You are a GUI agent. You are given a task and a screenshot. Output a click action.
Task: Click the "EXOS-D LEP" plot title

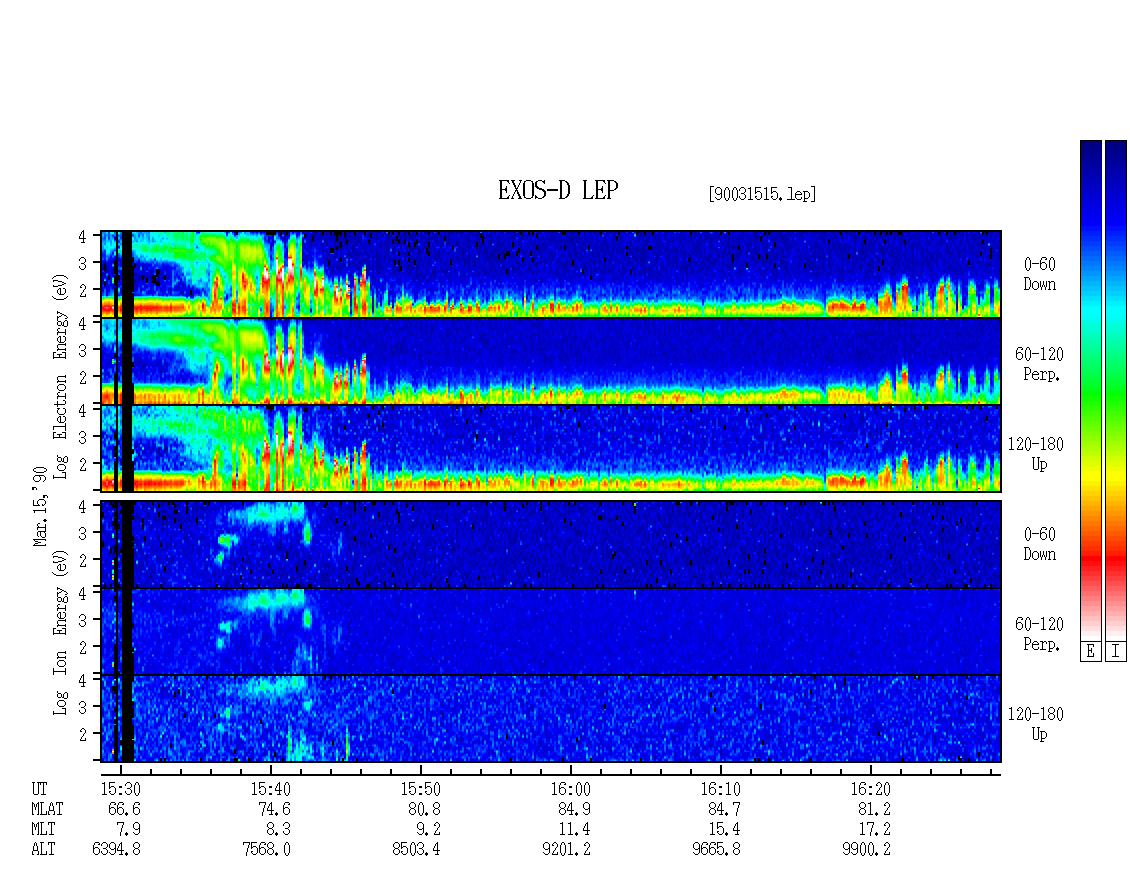(x=558, y=191)
